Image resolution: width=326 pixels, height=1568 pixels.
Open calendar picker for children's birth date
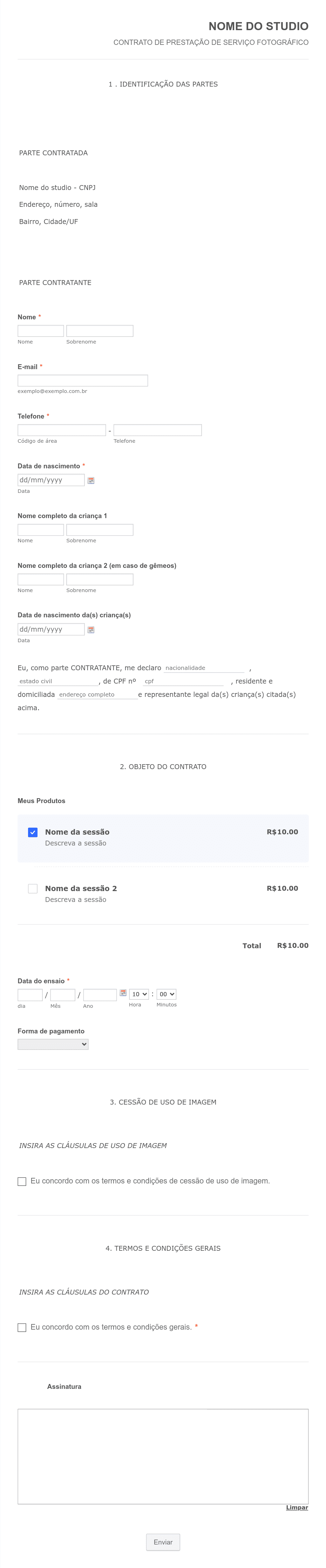[x=91, y=629]
